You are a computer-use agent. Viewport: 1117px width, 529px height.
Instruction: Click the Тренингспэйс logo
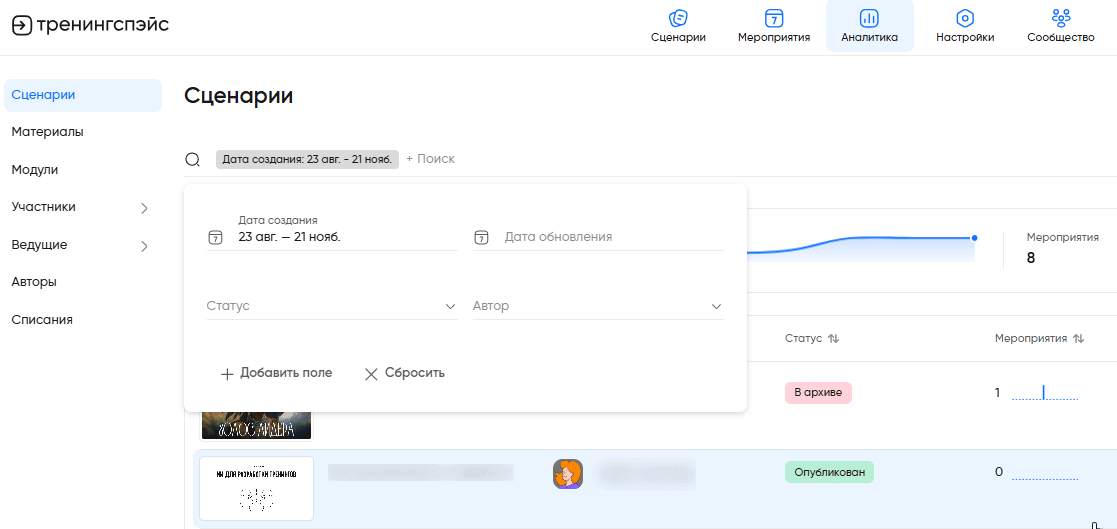[90, 25]
